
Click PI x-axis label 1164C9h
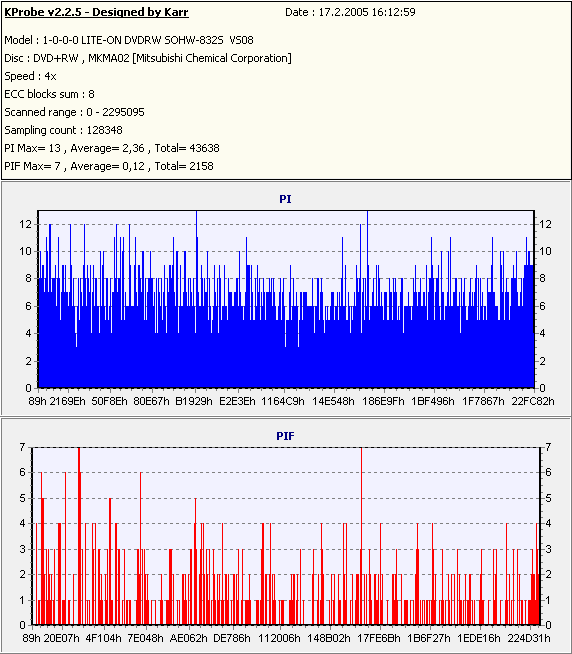[283, 401]
